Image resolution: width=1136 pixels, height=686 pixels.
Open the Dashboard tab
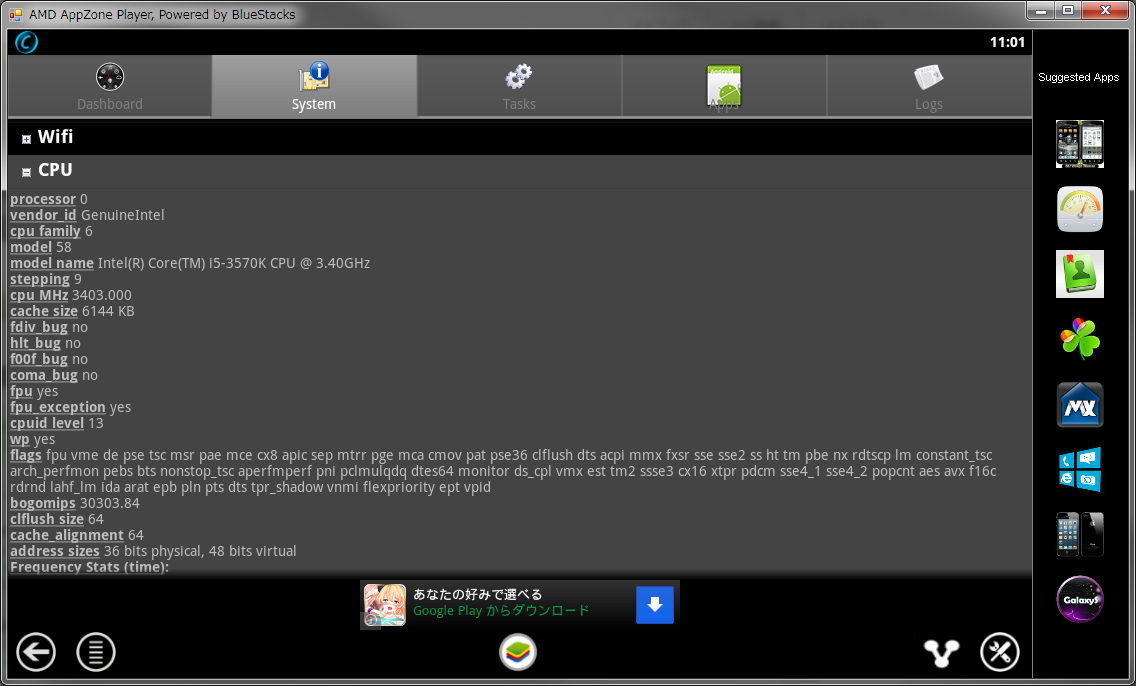click(109, 86)
